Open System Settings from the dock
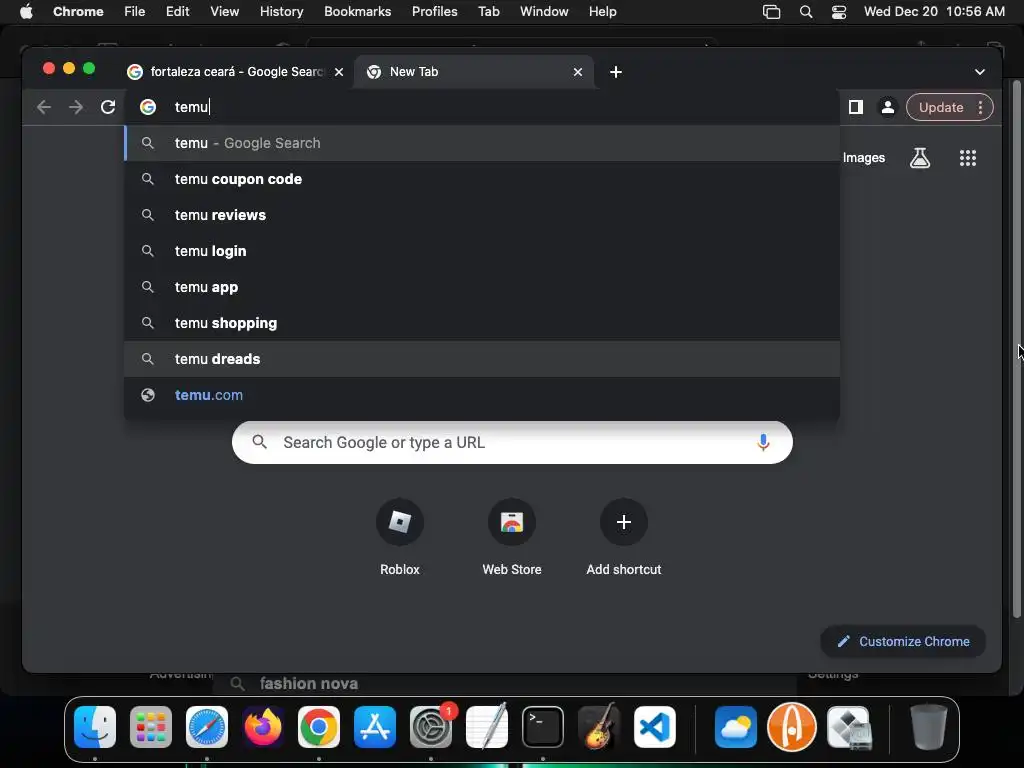This screenshot has height=768, width=1024. pyautogui.click(x=431, y=727)
